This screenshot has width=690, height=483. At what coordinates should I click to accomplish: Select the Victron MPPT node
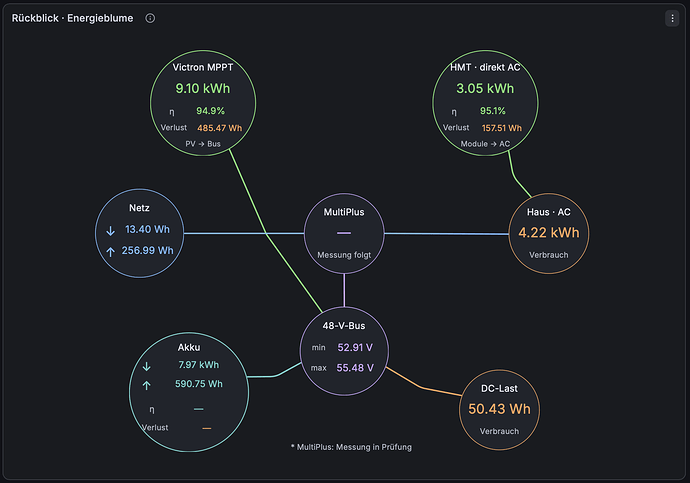tap(203, 103)
